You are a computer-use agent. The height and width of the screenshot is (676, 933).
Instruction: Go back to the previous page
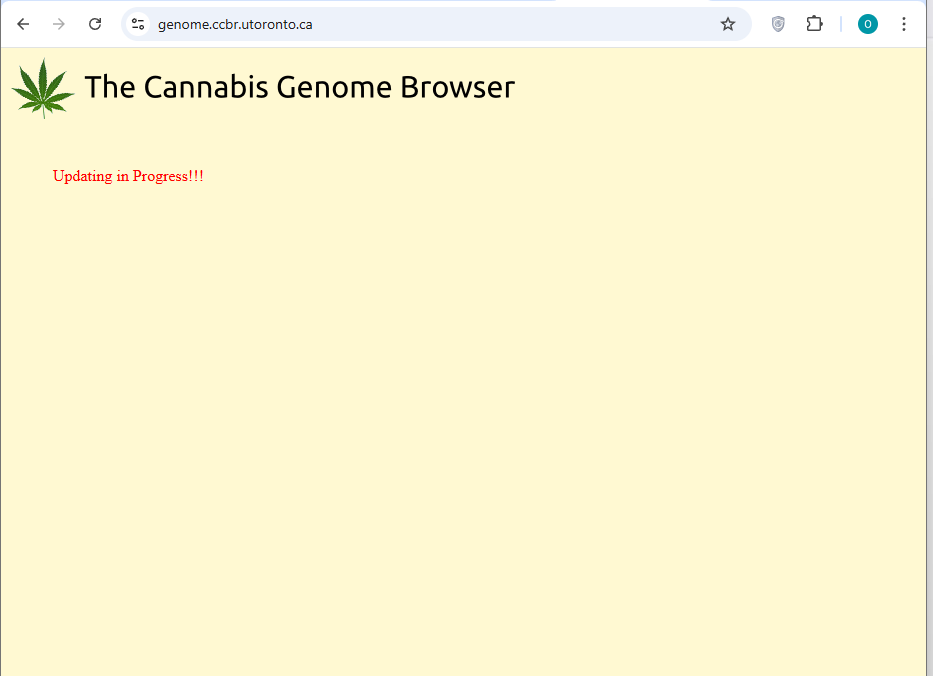pyautogui.click(x=23, y=24)
